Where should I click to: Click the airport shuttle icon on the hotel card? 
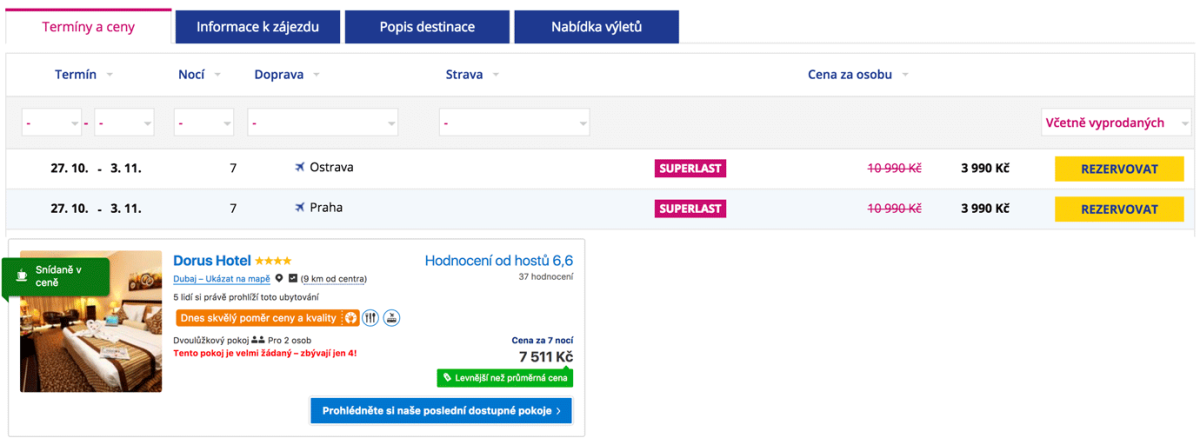[392, 318]
